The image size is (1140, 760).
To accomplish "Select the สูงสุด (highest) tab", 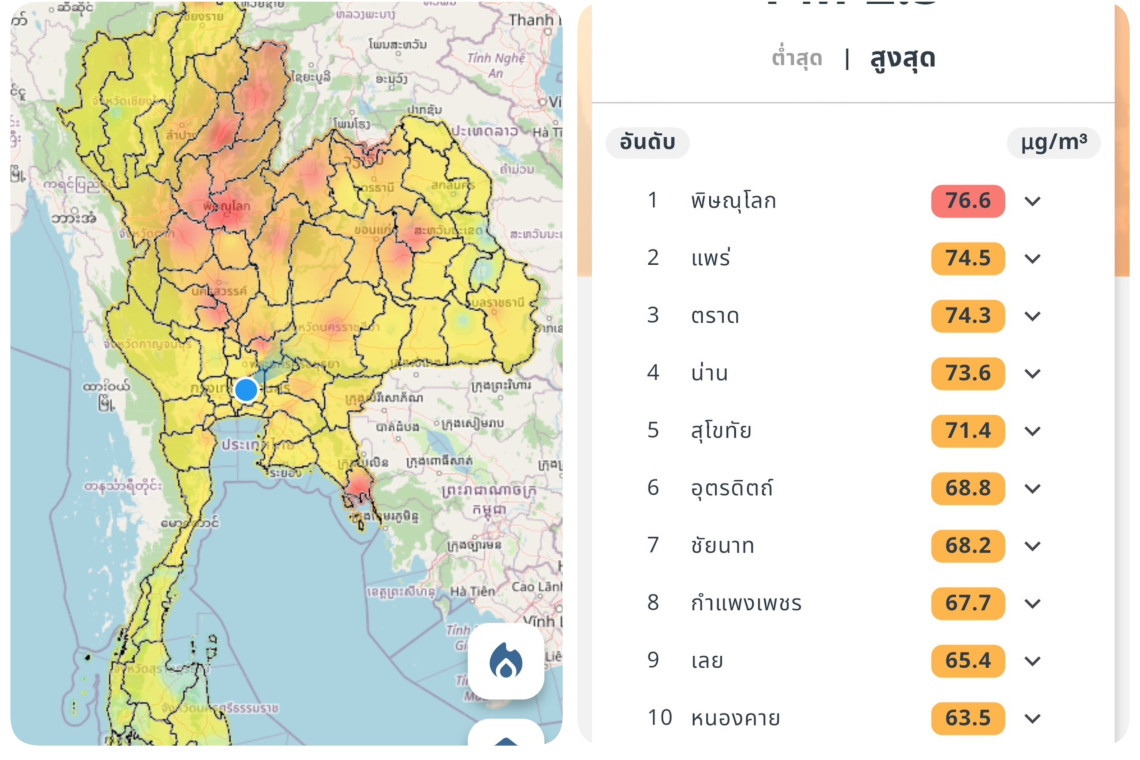I will [x=902, y=58].
